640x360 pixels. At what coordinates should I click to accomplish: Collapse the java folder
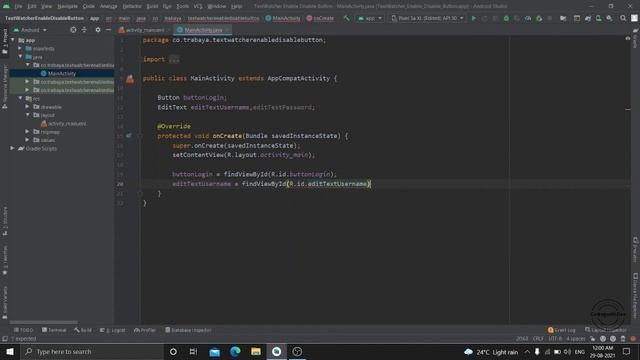pyautogui.click(x=20, y=57)
